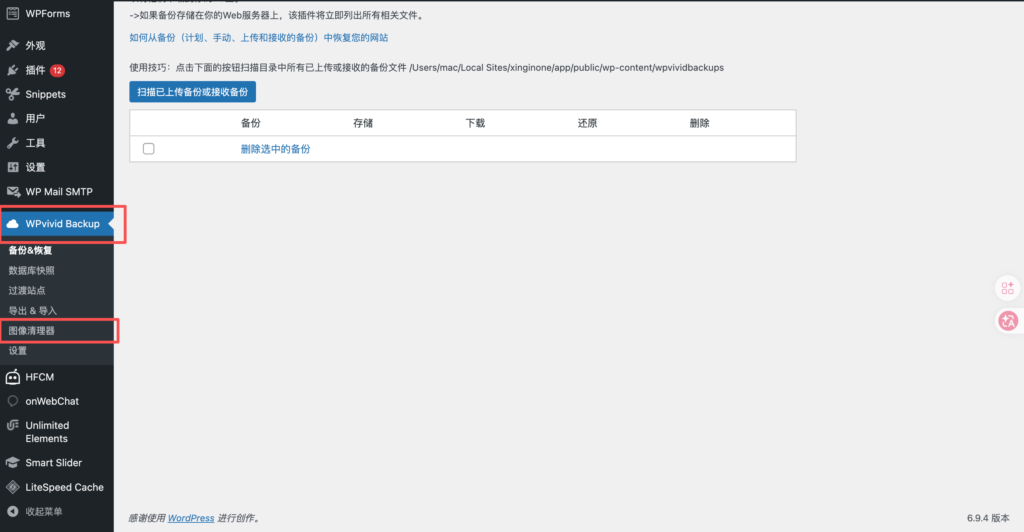The image size is (1024, 532).
Task: Click the 扫描已上传备份或接收备份 button
Action: coord(193,92)
